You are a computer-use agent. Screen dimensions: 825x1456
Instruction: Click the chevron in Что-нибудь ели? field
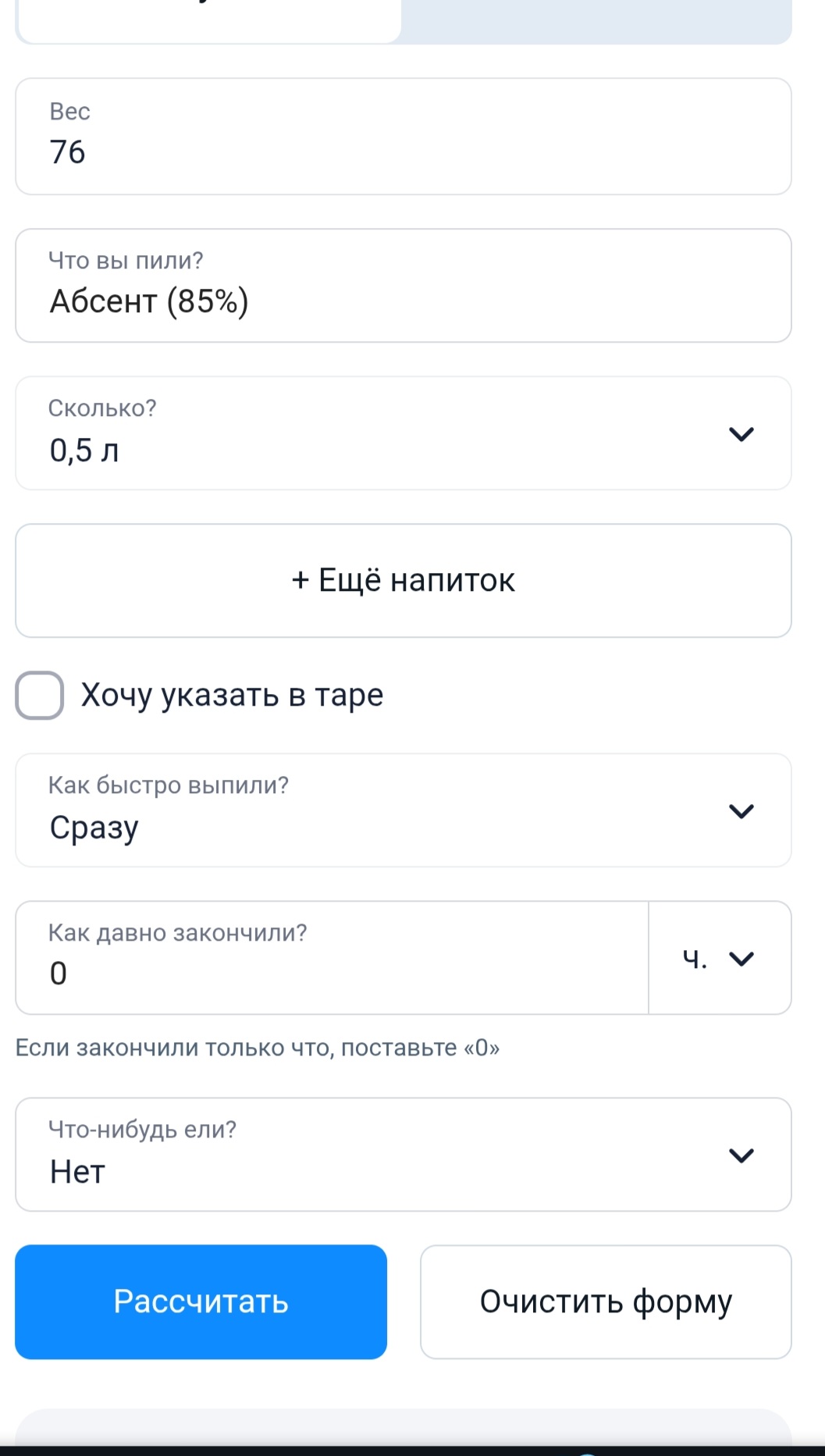741,1155
